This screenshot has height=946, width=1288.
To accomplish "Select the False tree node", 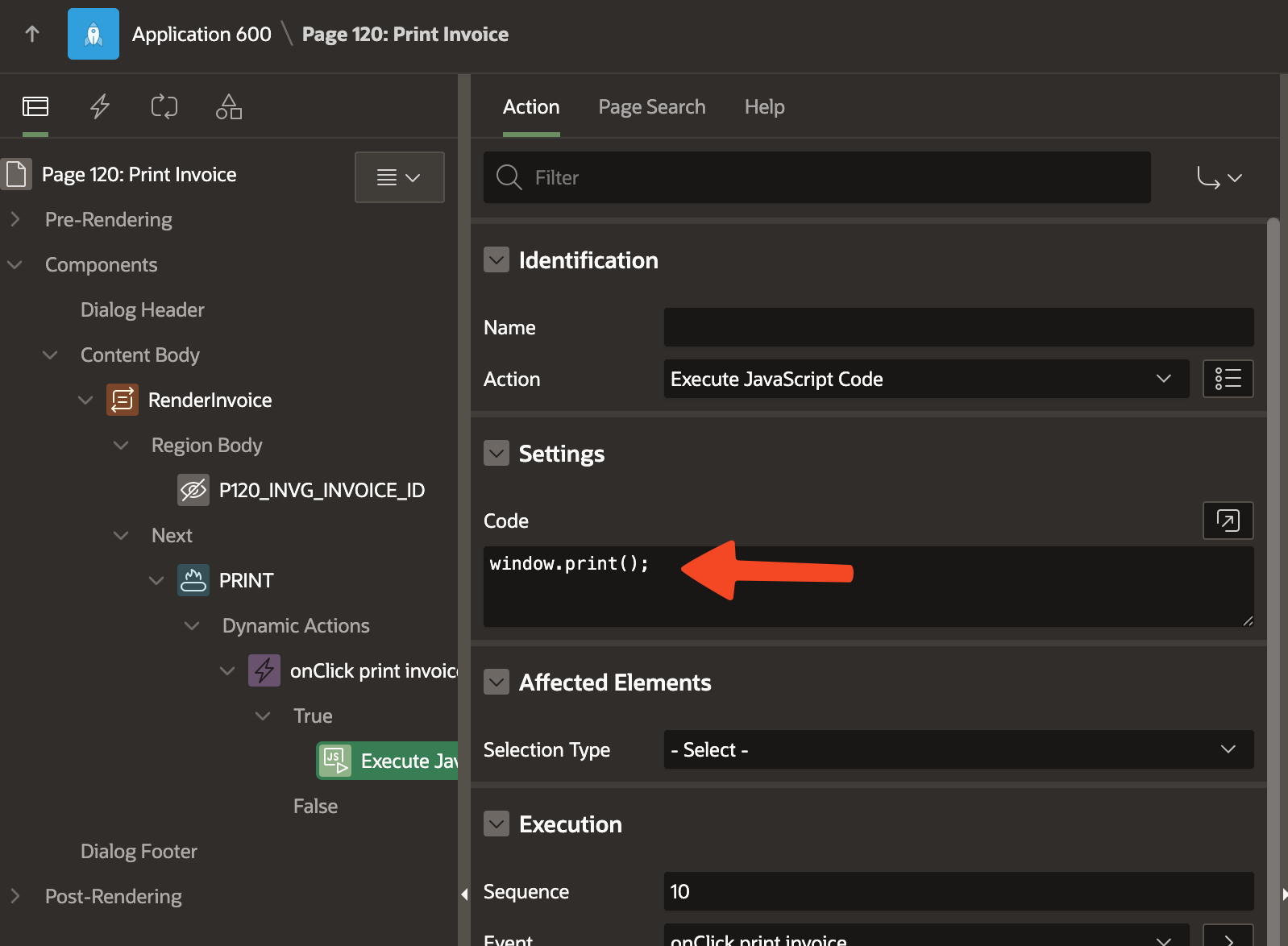I will coord(315,806).
